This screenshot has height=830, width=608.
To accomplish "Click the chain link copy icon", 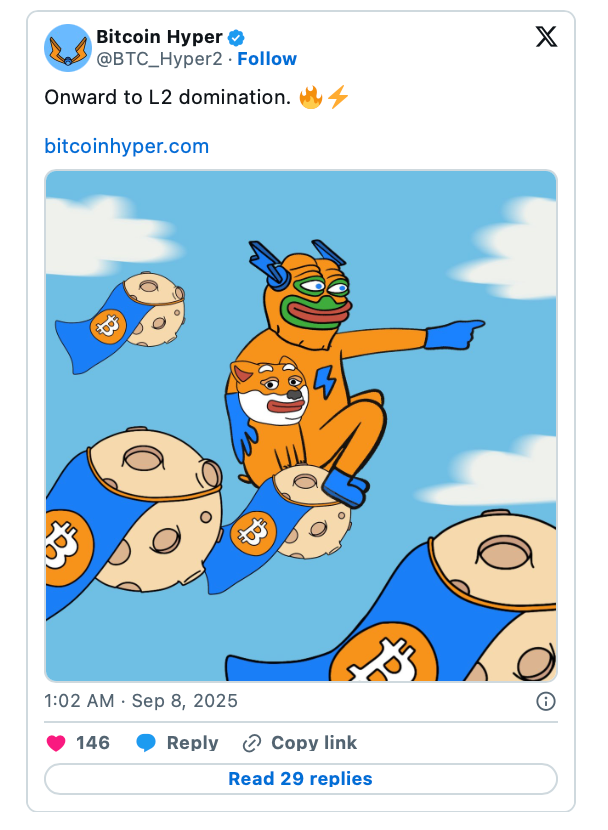I will coord(251,743).
